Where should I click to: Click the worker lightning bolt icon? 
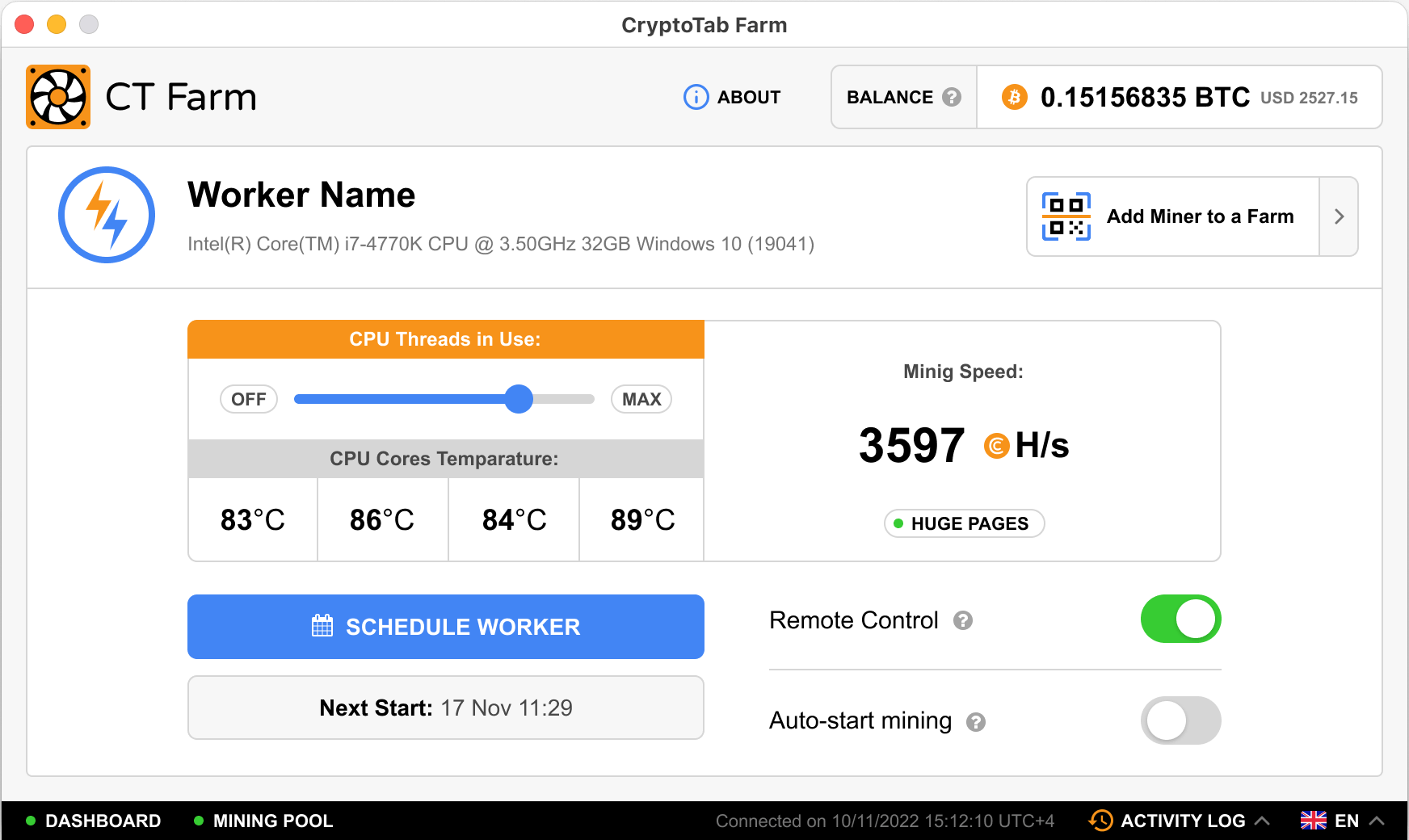tap(107, 215)
